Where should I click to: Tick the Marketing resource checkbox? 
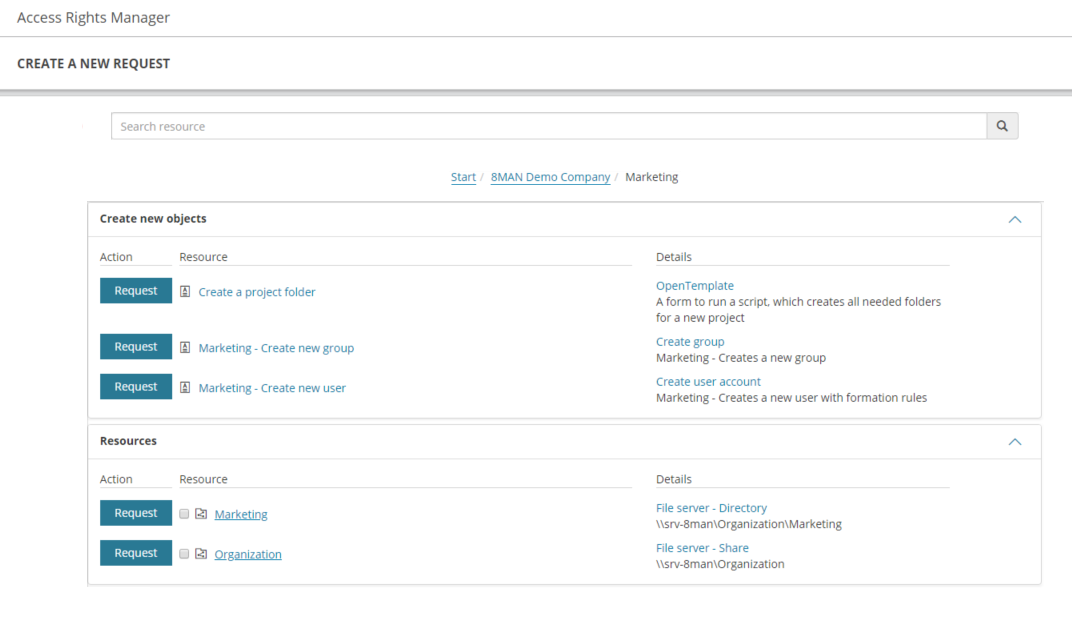(x=184, y=514)
